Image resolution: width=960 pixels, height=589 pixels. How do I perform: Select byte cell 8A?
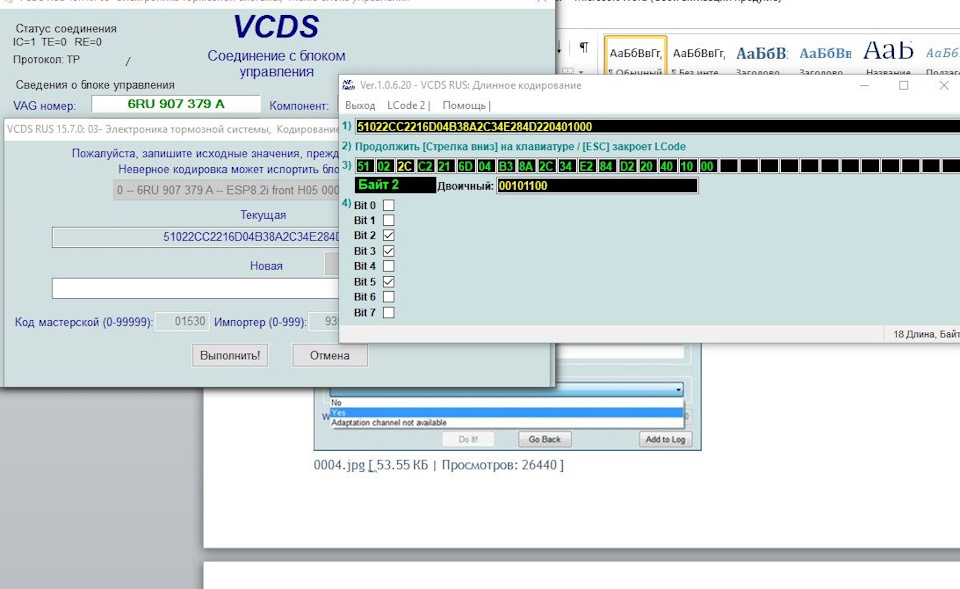coord(525,166)
